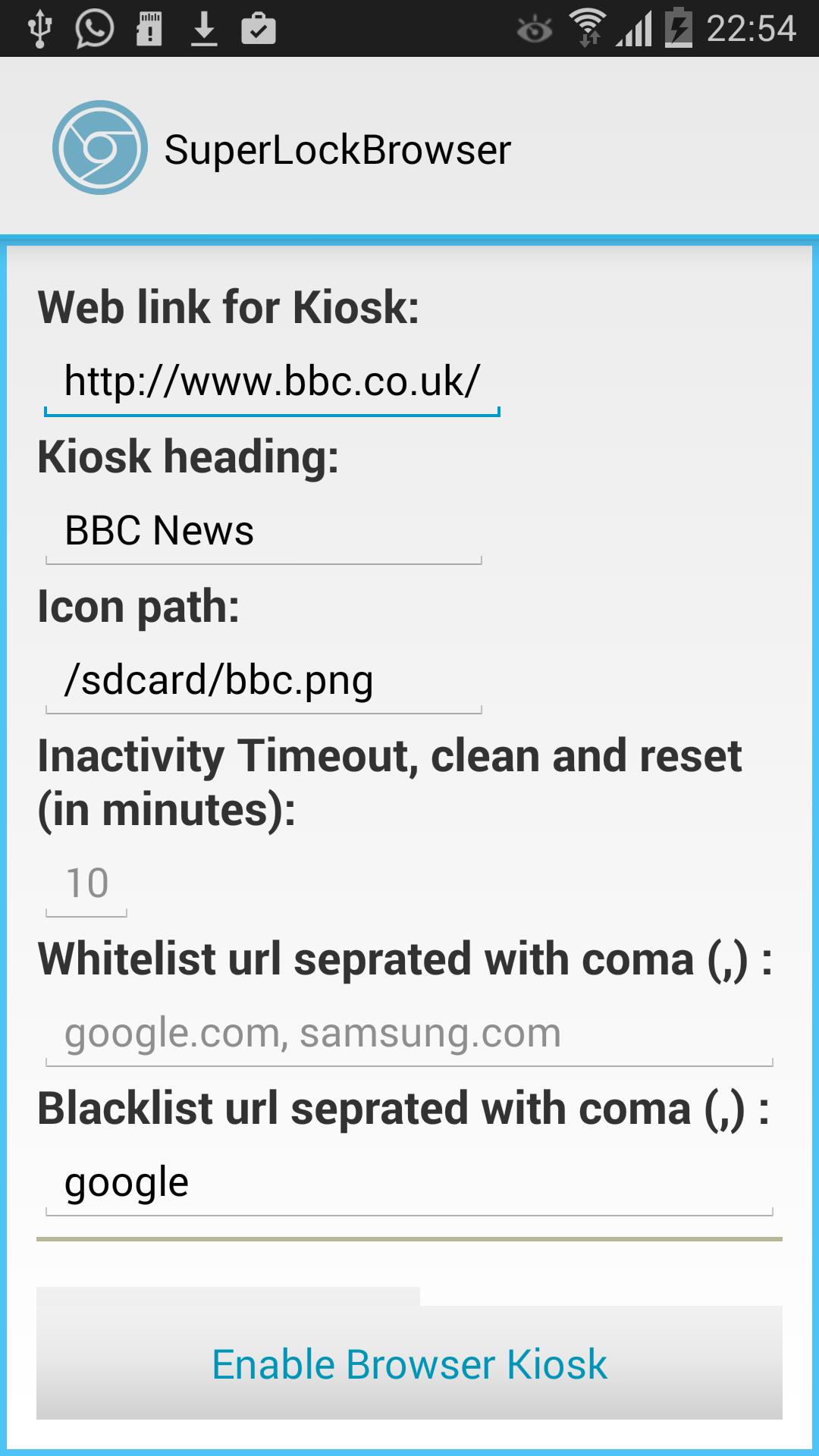Viewport: 819px width, 1456px height.
Task: Click the SuperLockBrowser title text
Action: coord(339,149)
